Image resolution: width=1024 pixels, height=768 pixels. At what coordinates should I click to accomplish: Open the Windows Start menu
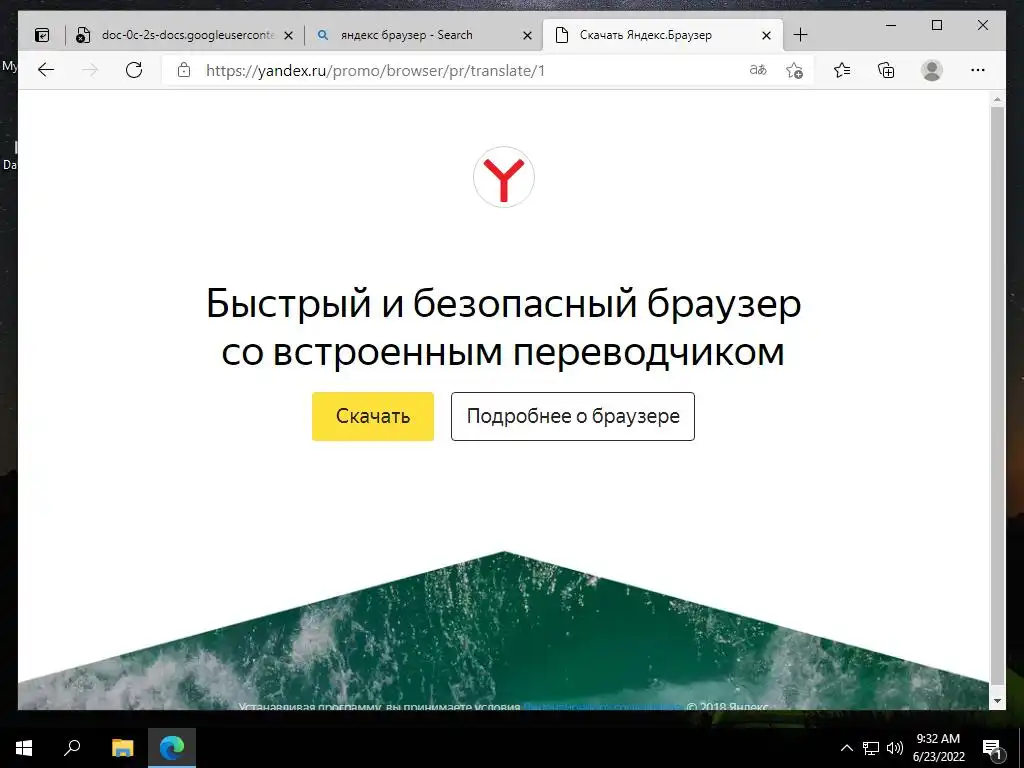[x=24, y=748]
